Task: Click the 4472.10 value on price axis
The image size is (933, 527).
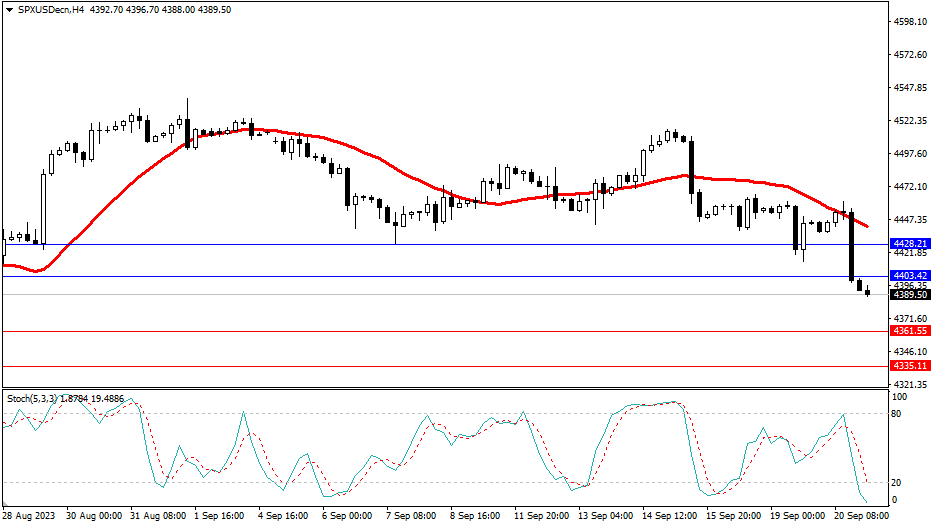Action: (911, 187)
